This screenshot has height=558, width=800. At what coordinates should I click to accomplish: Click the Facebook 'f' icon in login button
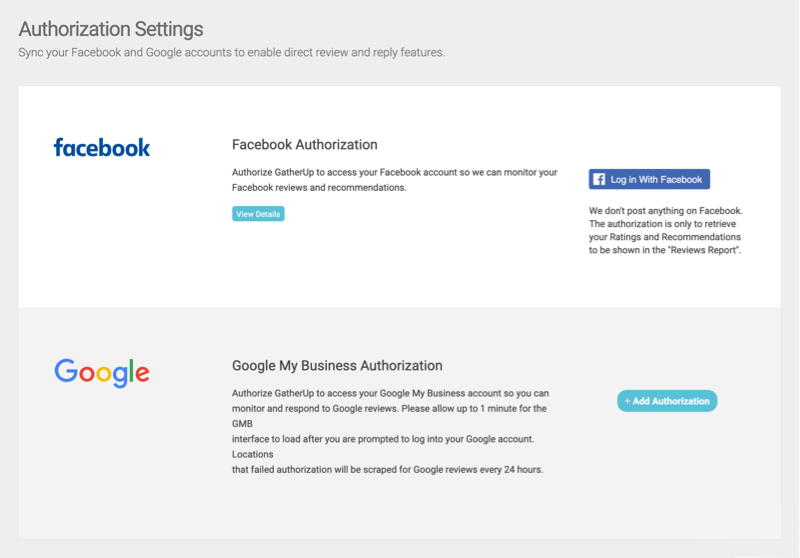tap(599, 180)
